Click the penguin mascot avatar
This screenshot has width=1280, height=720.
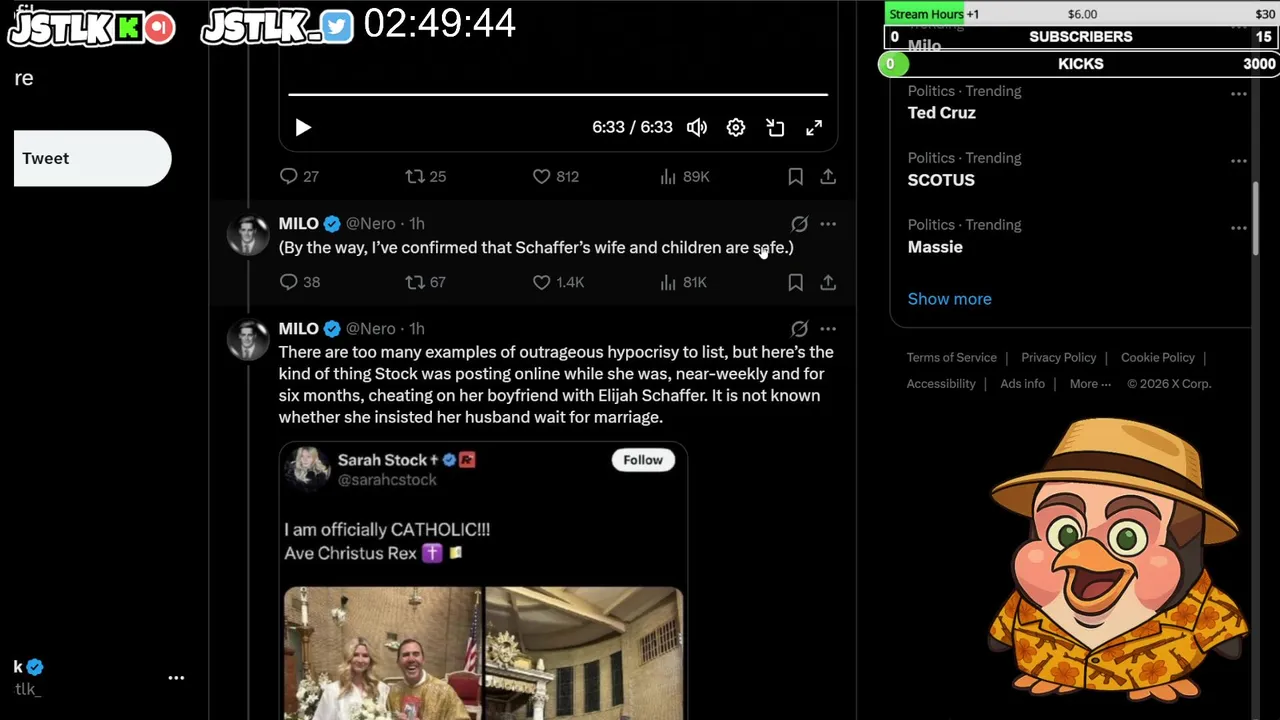click(x=1117, y=562)
